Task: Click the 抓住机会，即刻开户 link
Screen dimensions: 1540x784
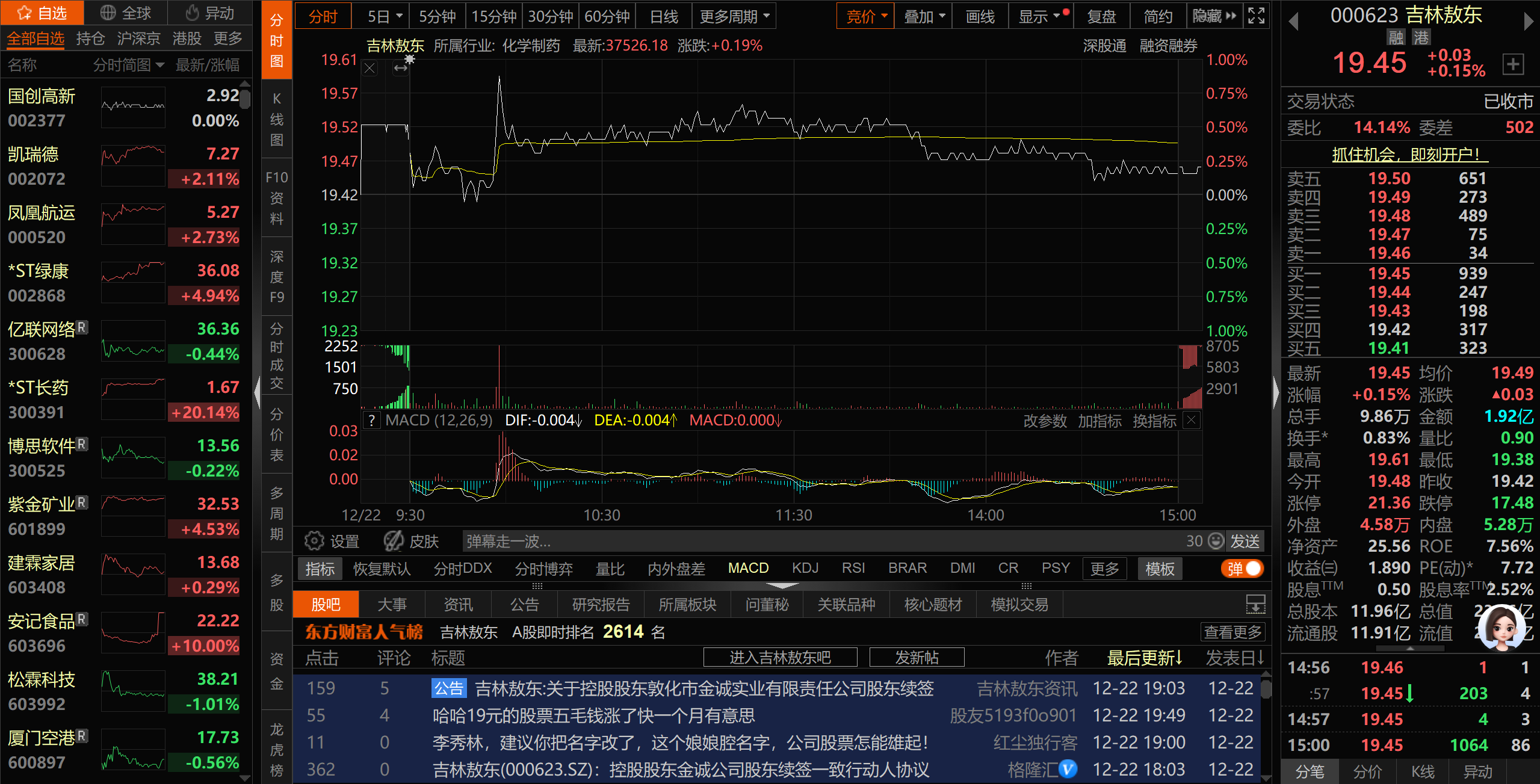Action: point(1409,155)
